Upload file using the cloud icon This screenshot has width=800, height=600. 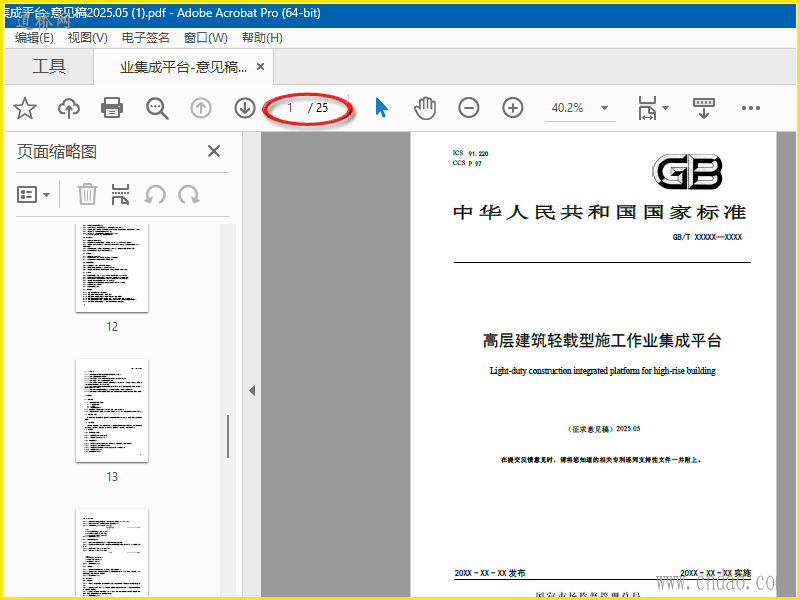(x=68, y=108)
